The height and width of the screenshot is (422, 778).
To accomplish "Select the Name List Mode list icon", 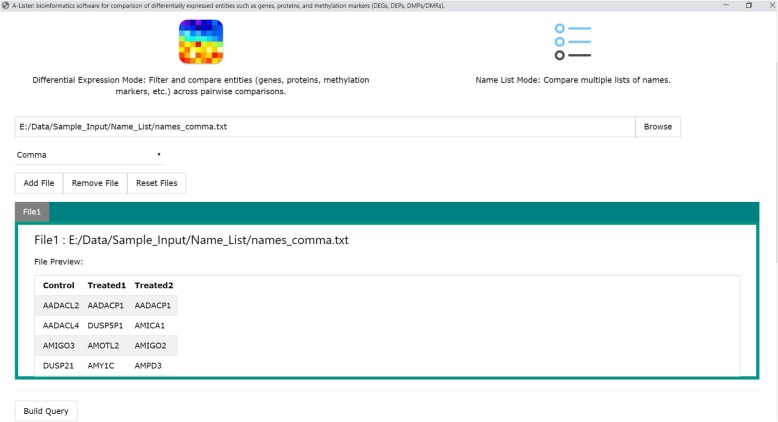I will [572, 42].
